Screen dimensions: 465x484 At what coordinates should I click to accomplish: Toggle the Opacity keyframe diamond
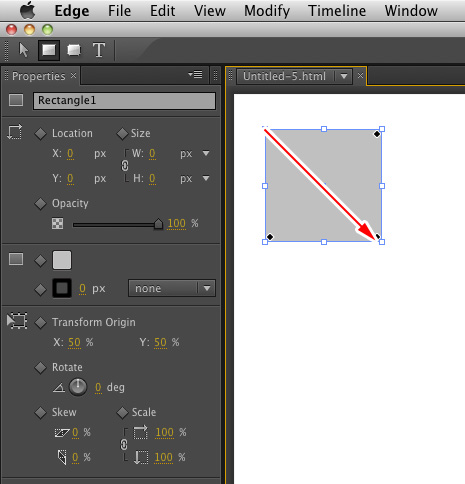tap(40, 204)
